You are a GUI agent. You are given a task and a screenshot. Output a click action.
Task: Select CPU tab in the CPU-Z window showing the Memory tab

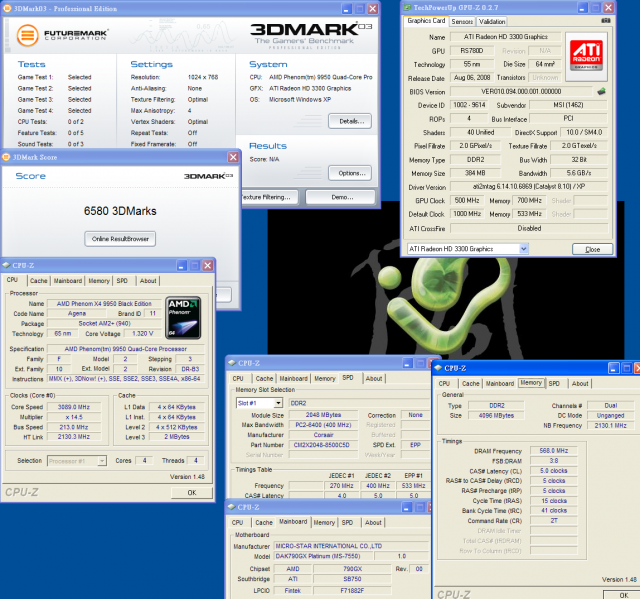click(x=444, y=384)
